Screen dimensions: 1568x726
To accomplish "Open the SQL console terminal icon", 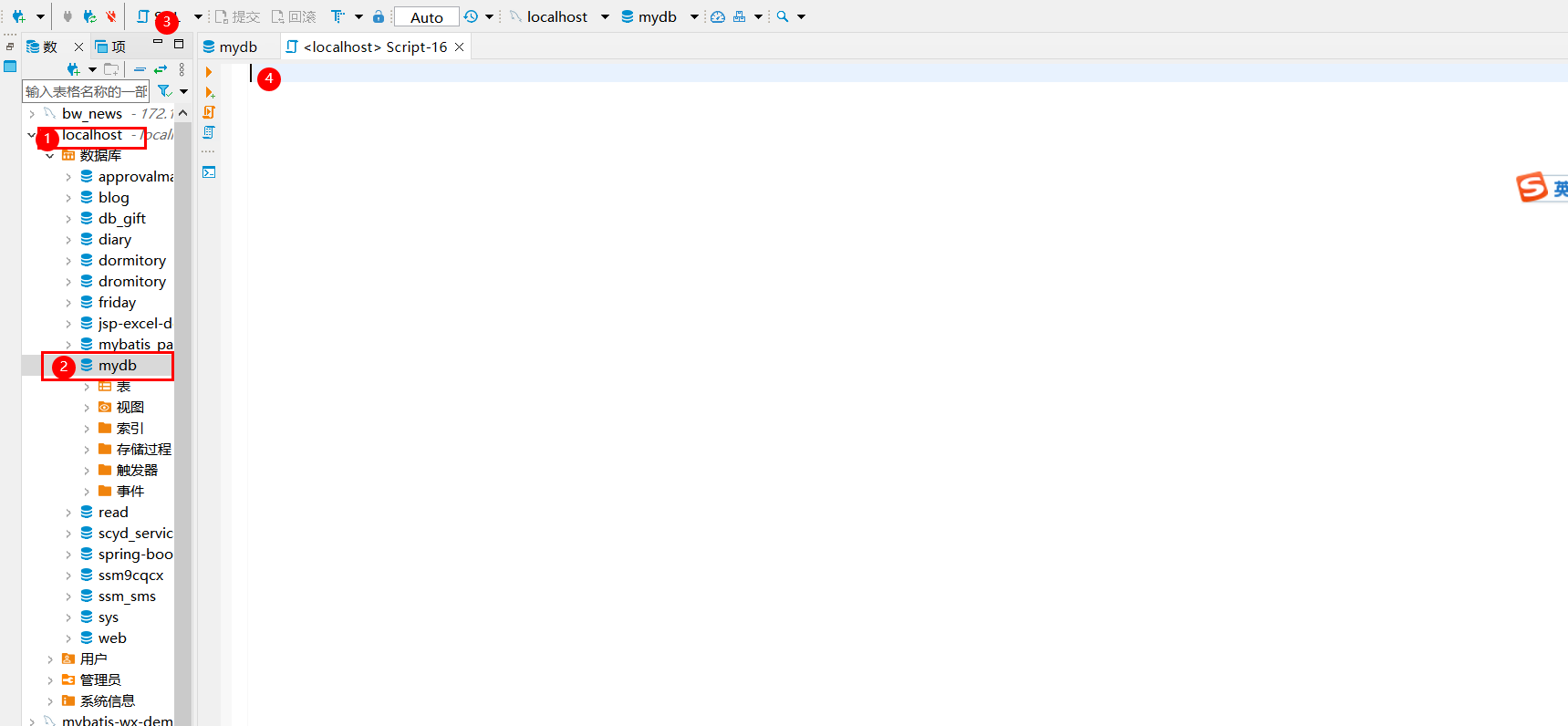I will click(209, 172).
